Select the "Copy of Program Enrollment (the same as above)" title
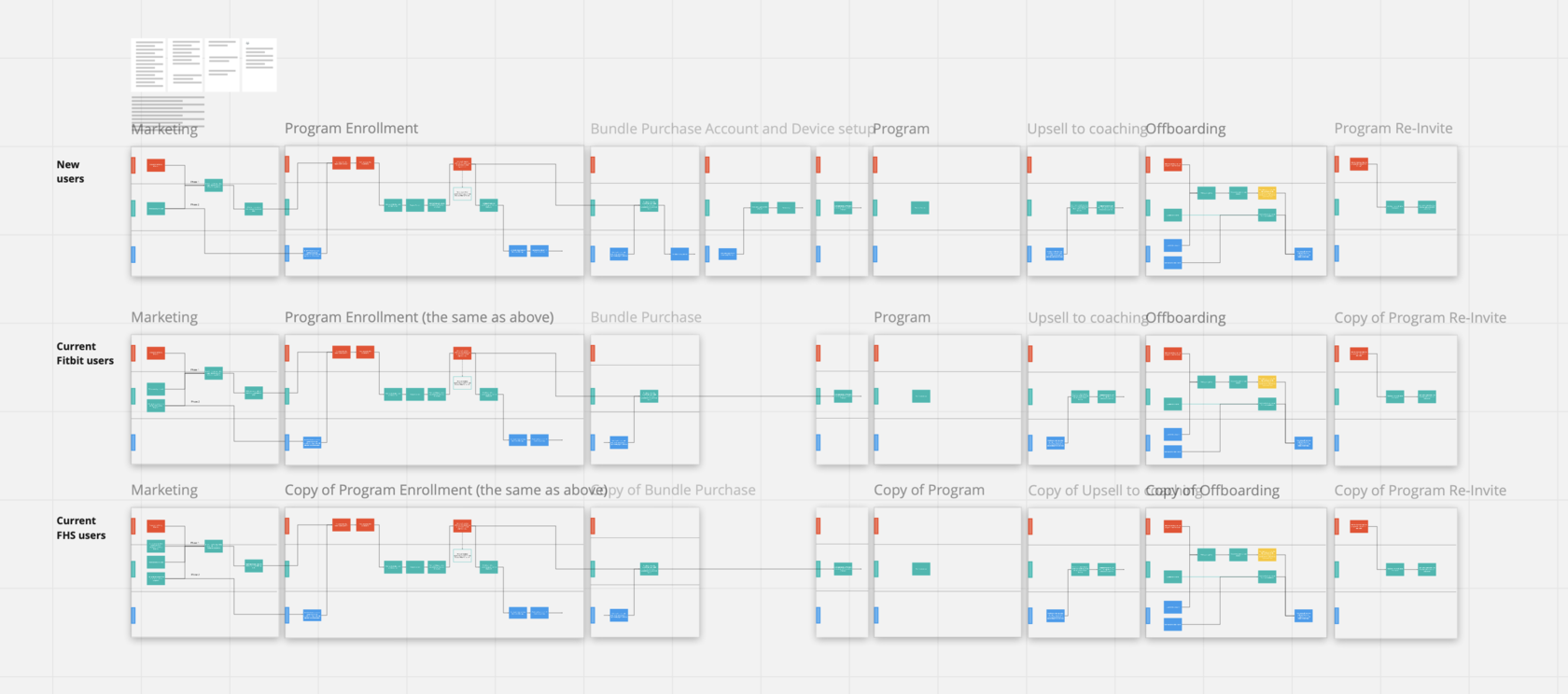The width and height of the screenshot is (1568, 694). pos(446,490)
